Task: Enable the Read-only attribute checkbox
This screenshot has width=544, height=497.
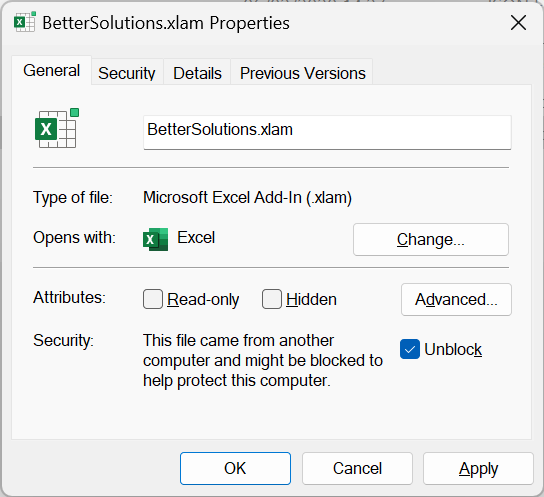Action: 153,299
